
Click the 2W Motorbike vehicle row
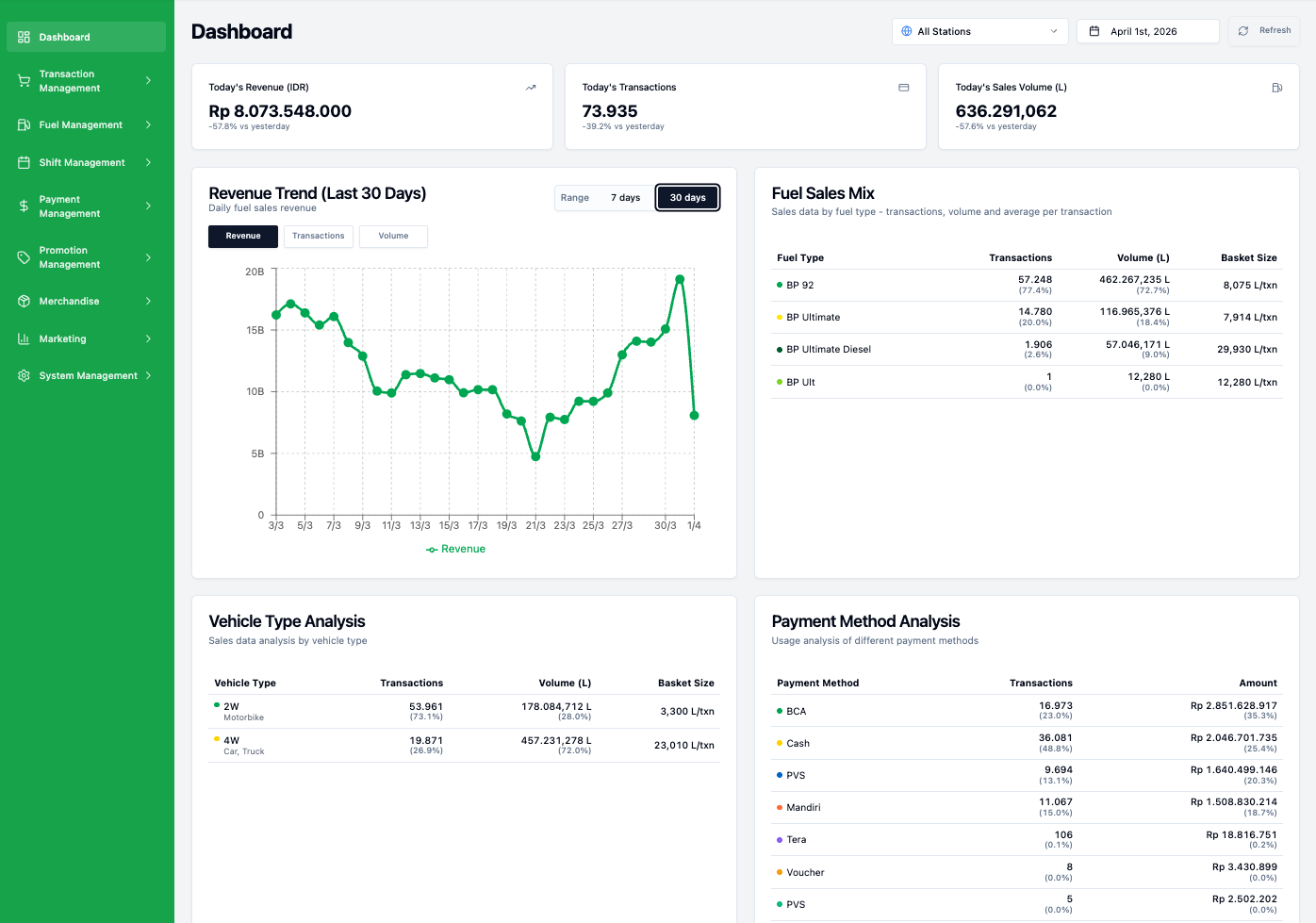pos(464,712)
